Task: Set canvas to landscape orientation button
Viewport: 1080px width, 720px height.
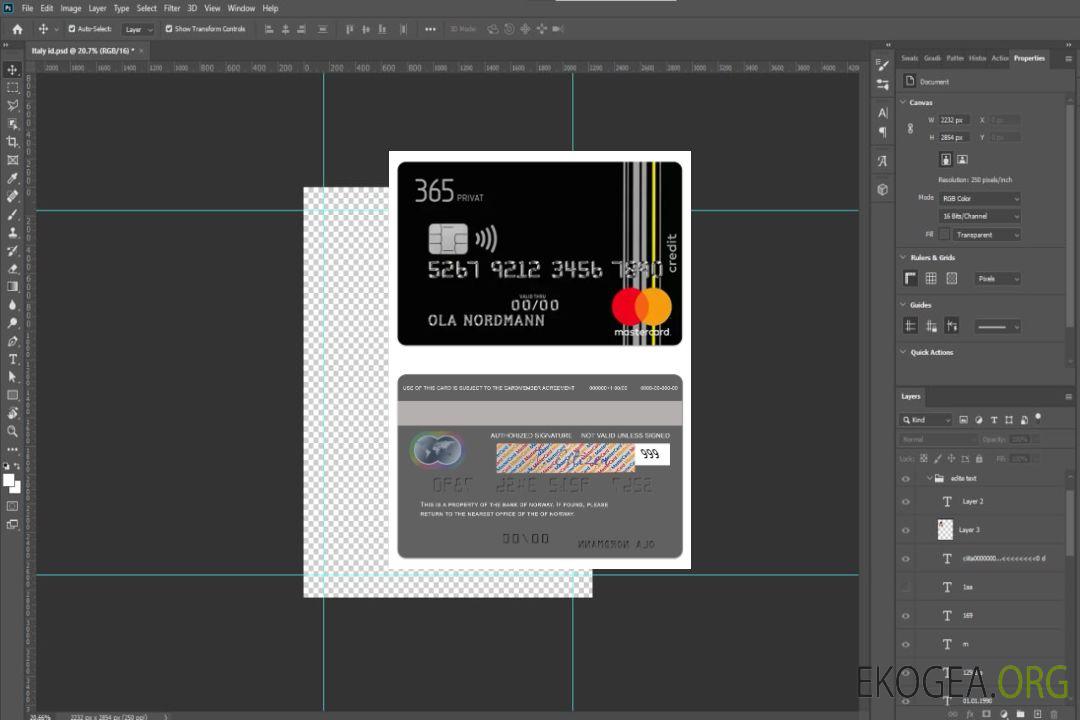Action: tap(962, 160)
